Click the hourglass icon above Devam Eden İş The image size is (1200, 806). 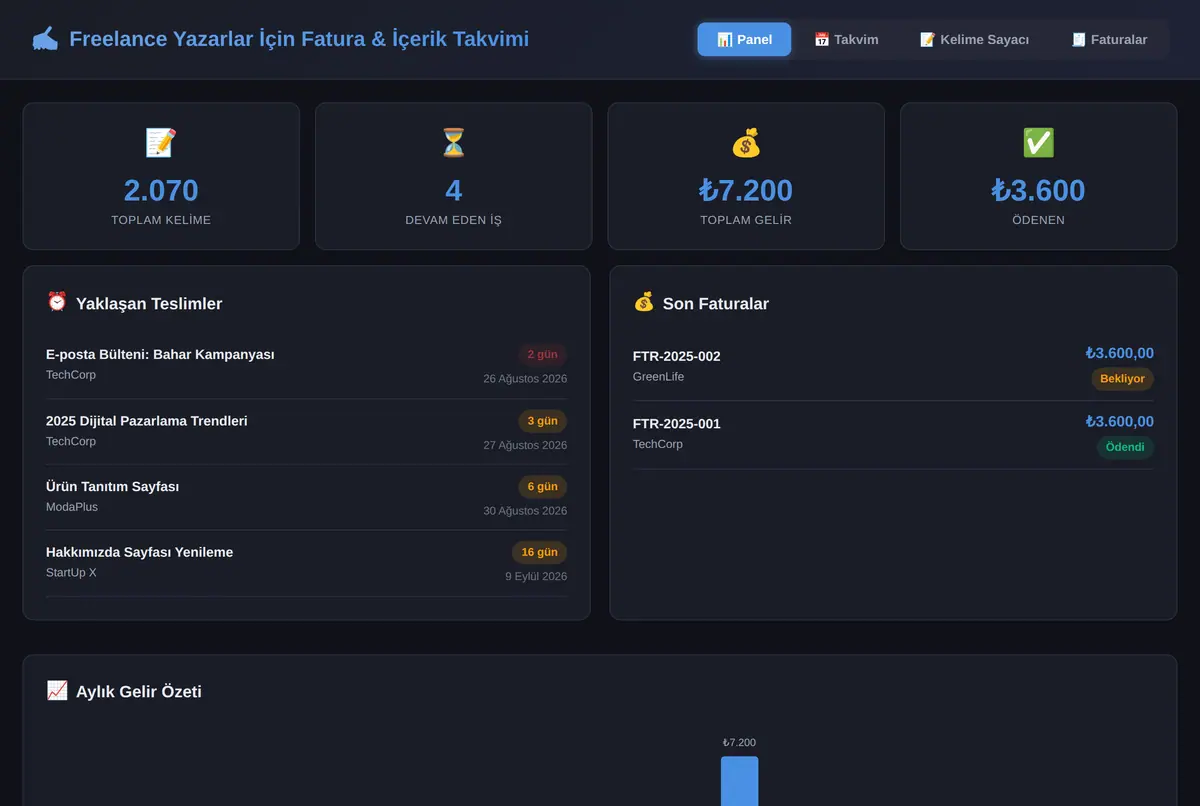pyautogui.click(x=454, y=143)
